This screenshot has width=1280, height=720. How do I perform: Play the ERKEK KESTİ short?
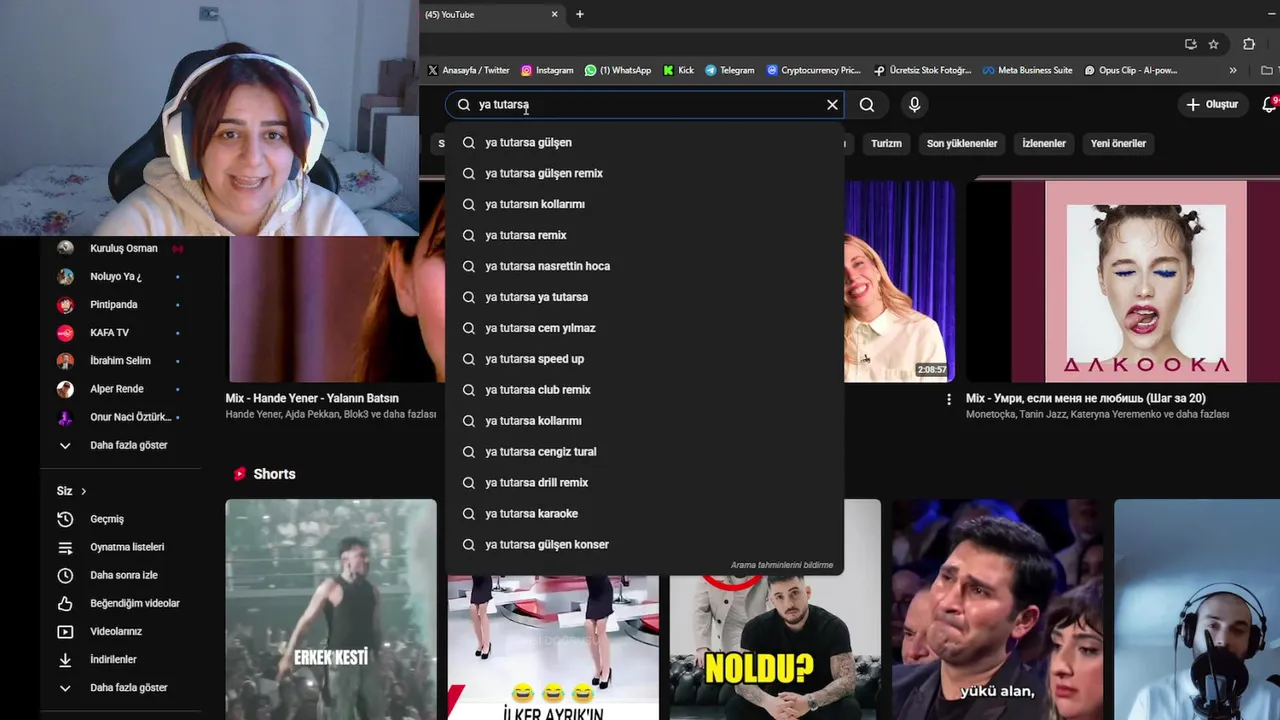tap(331, 609)
